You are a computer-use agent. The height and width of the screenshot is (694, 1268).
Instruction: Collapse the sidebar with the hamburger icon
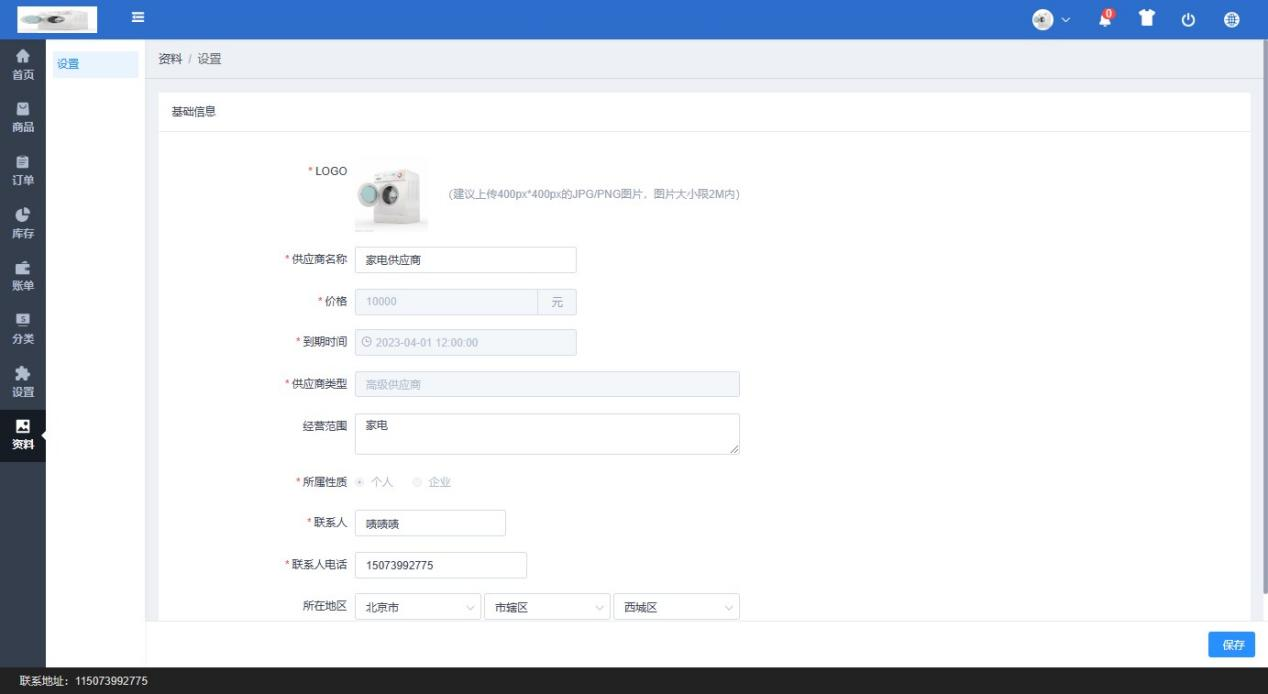pyautogui.click(x=138, y=18)
